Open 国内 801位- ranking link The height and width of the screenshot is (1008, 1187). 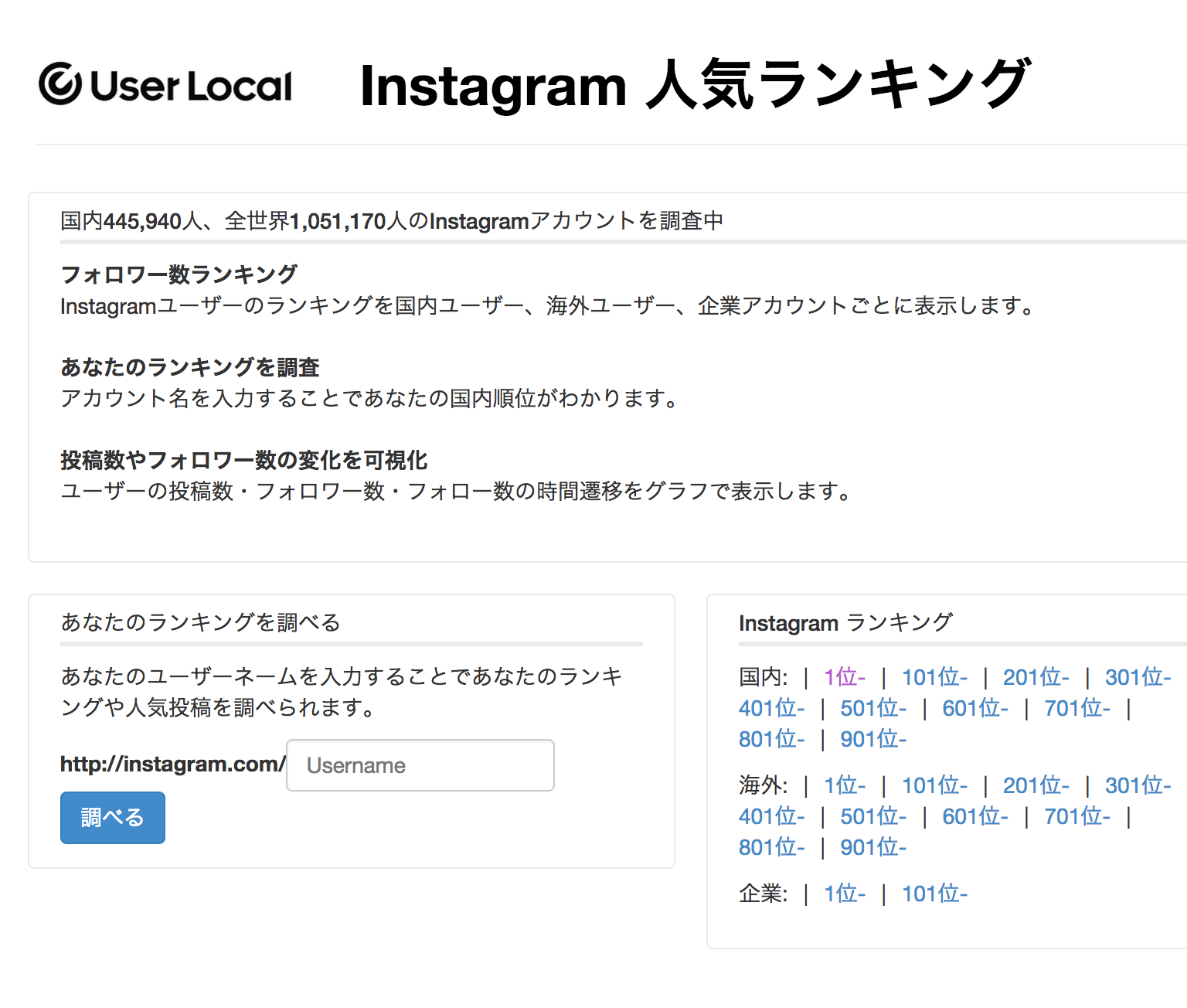772,739
